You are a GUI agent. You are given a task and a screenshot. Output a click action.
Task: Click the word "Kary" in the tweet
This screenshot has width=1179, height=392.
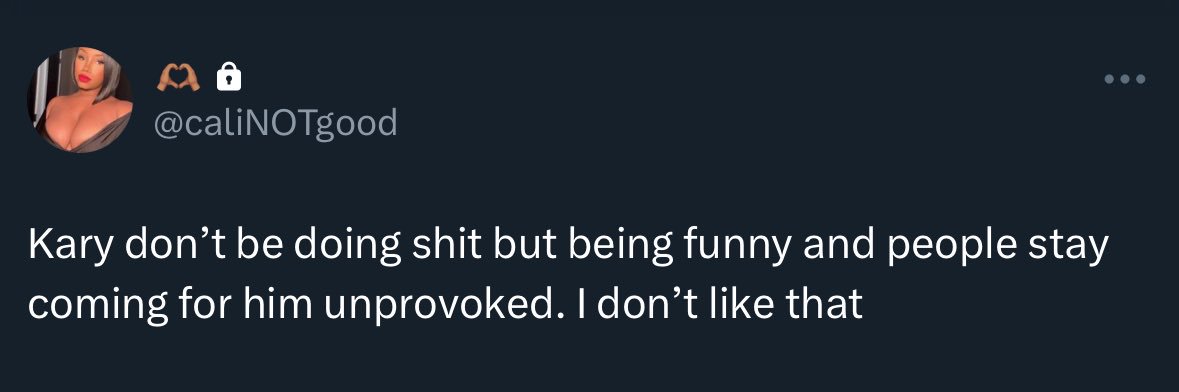coord(69,248)
